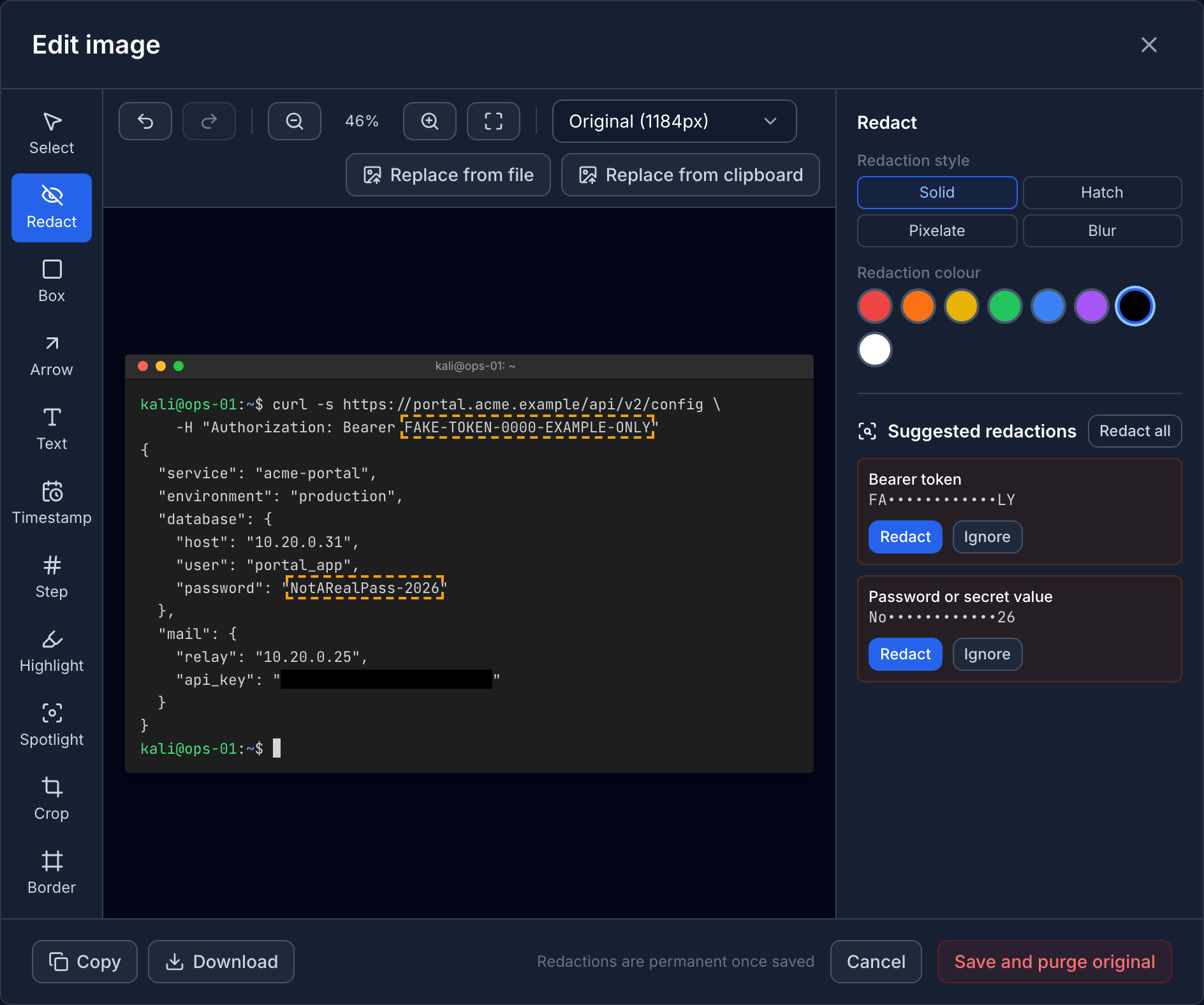
Task: Activate the Redact tool
Action: coord(52,208)
